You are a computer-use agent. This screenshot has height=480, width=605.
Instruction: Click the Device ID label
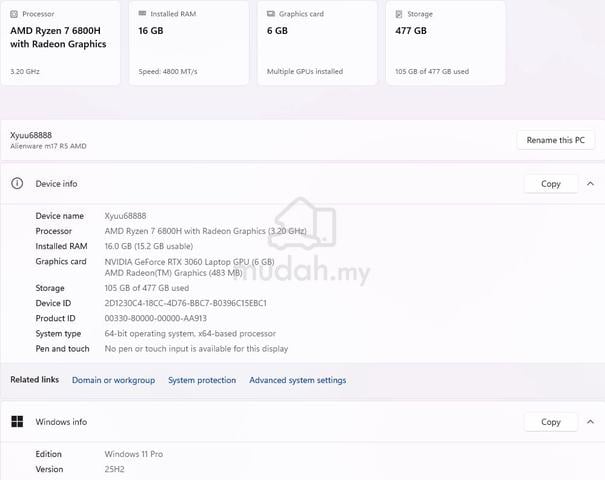pyautogui.click(x=53, y=303)
